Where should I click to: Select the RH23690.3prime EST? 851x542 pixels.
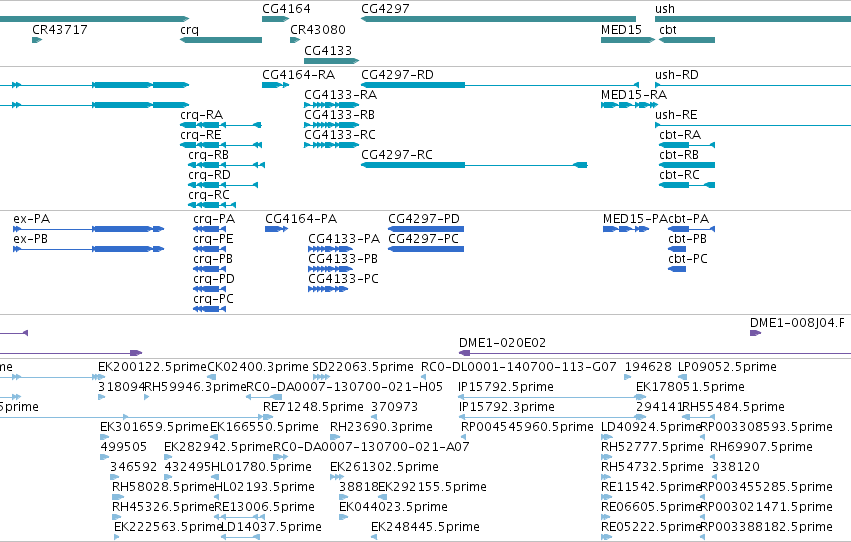point(333,437)
